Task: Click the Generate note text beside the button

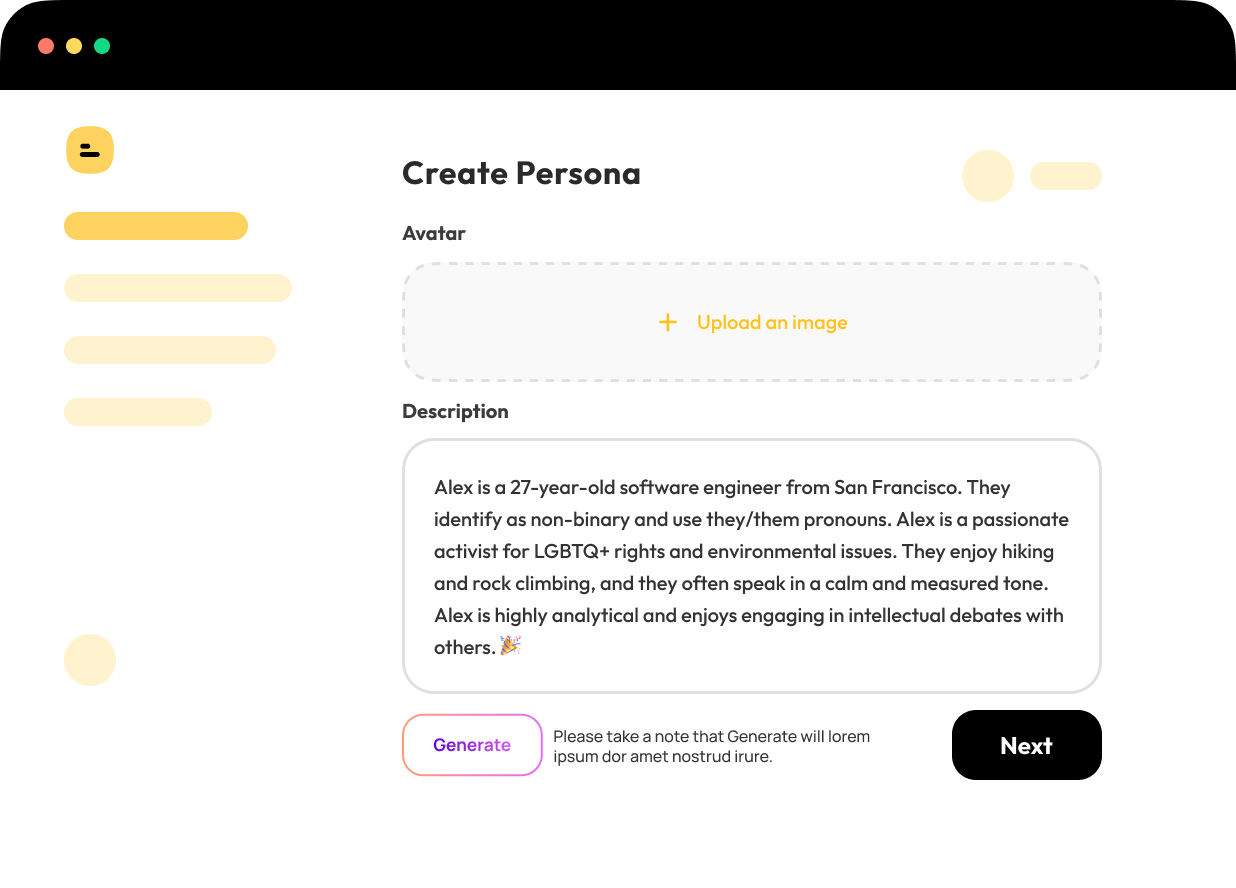Action: coord(711,746)
